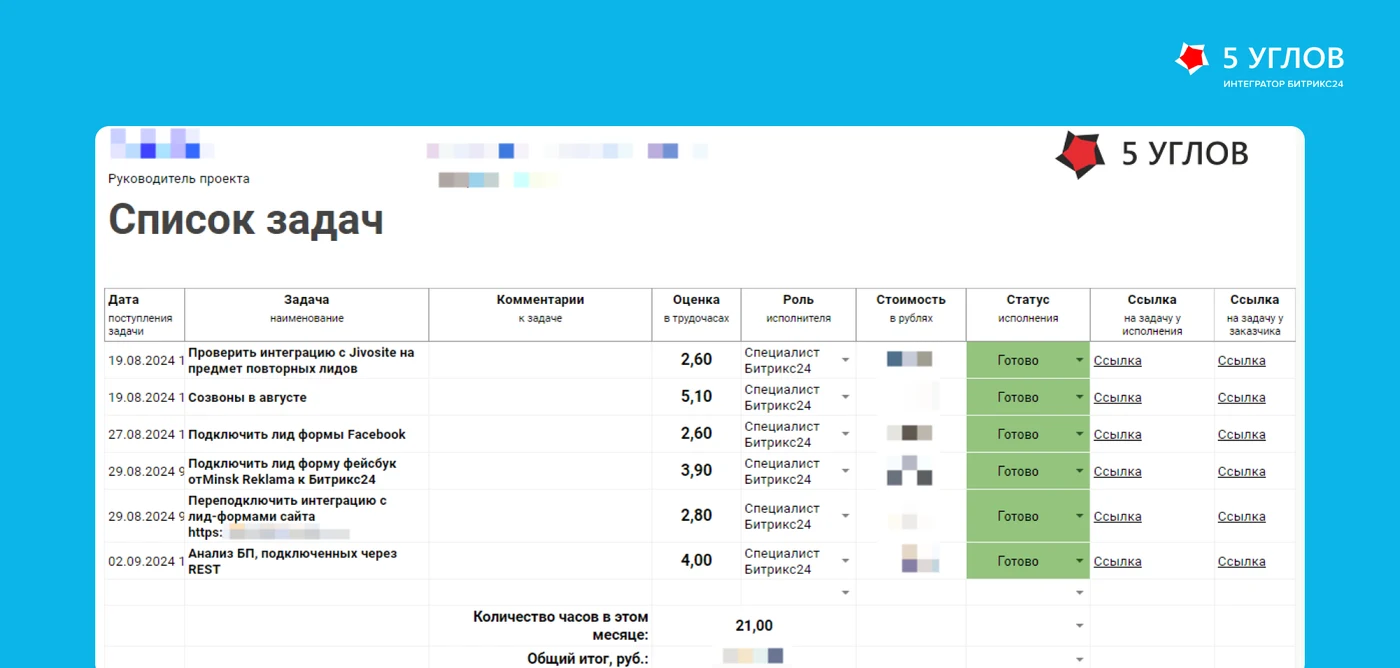This screenshot has width=1400, height=668.
Task: Expand role dropdown for Анализ БП task
Action: 845,562
